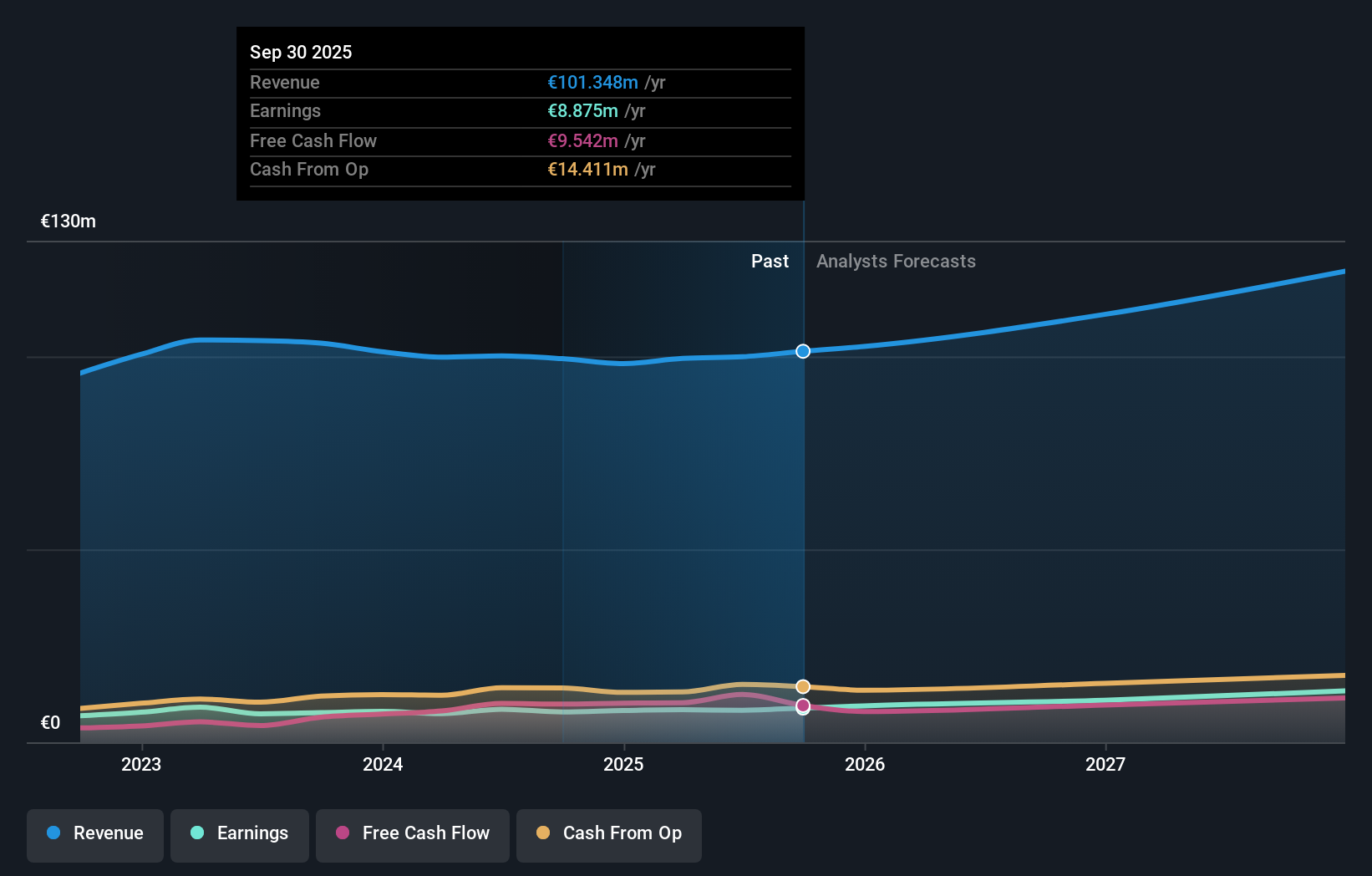
Task: Click the €130m gridline label
Action: [67, 221]
